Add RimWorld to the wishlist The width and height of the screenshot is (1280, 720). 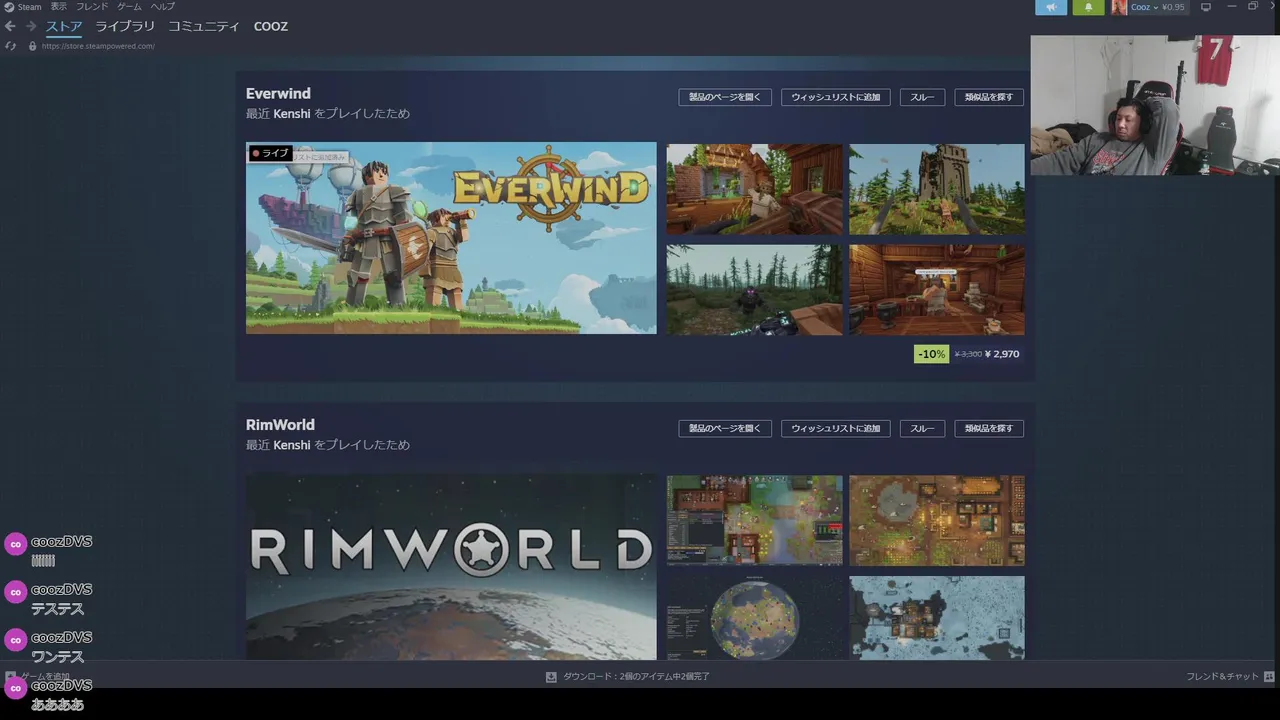point(835,428)
